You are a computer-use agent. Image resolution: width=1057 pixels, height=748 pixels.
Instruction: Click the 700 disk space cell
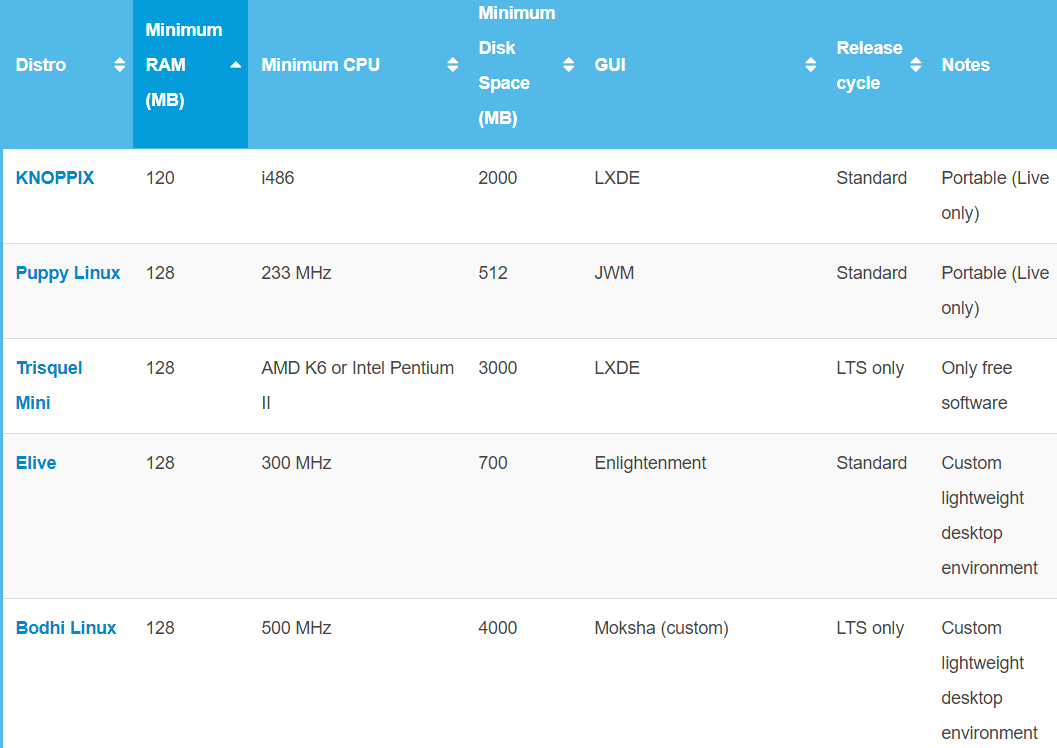pos(493,463)
